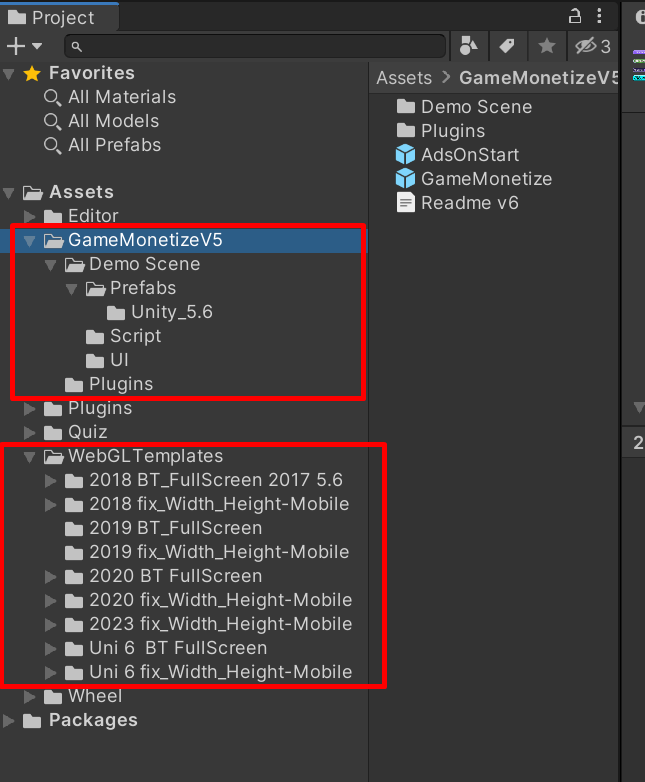Open Search by Label tag icon
The image size is (645, 782).
[x=507, y=46]
